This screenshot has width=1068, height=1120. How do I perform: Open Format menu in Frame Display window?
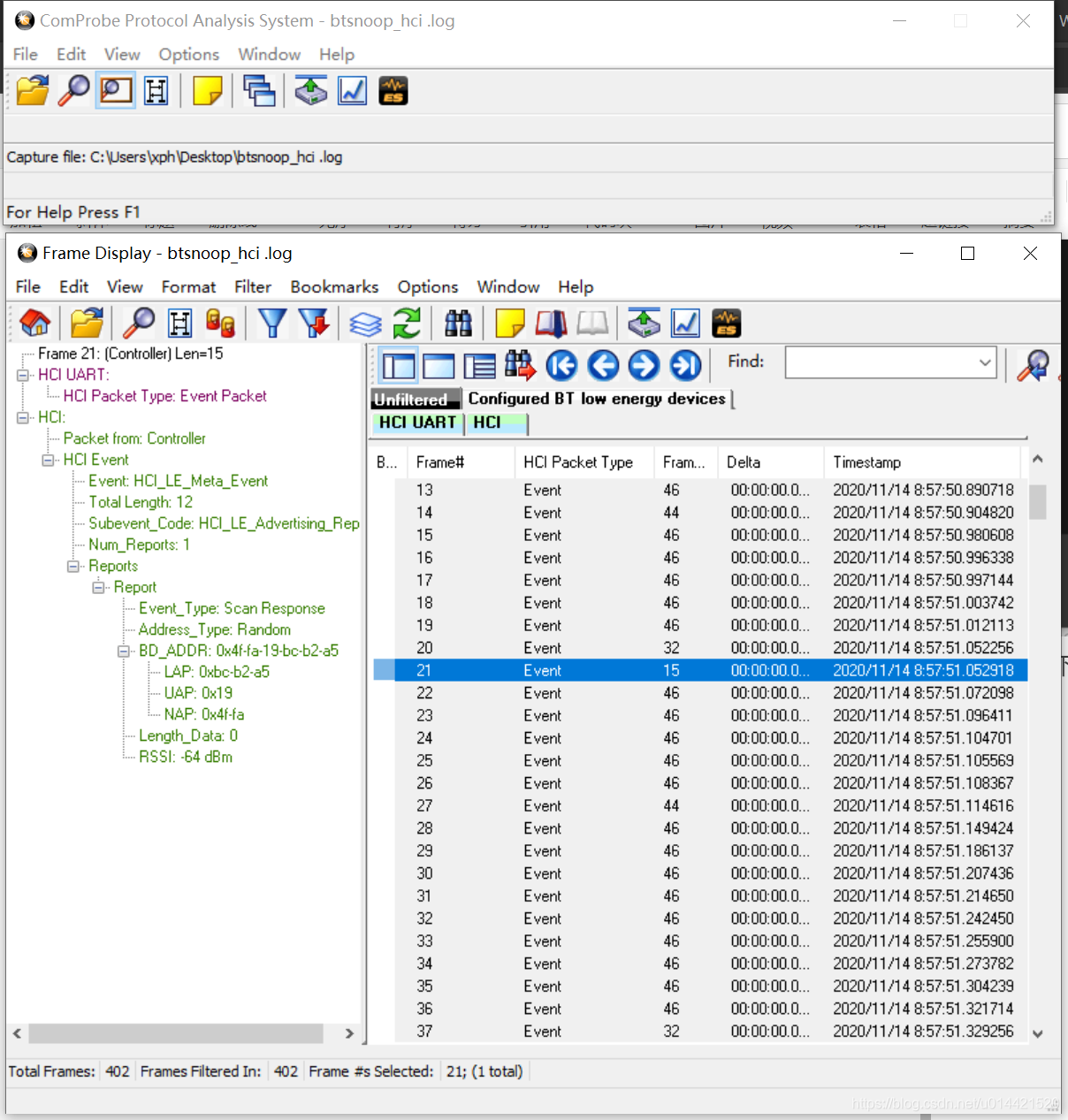point(188,286)
